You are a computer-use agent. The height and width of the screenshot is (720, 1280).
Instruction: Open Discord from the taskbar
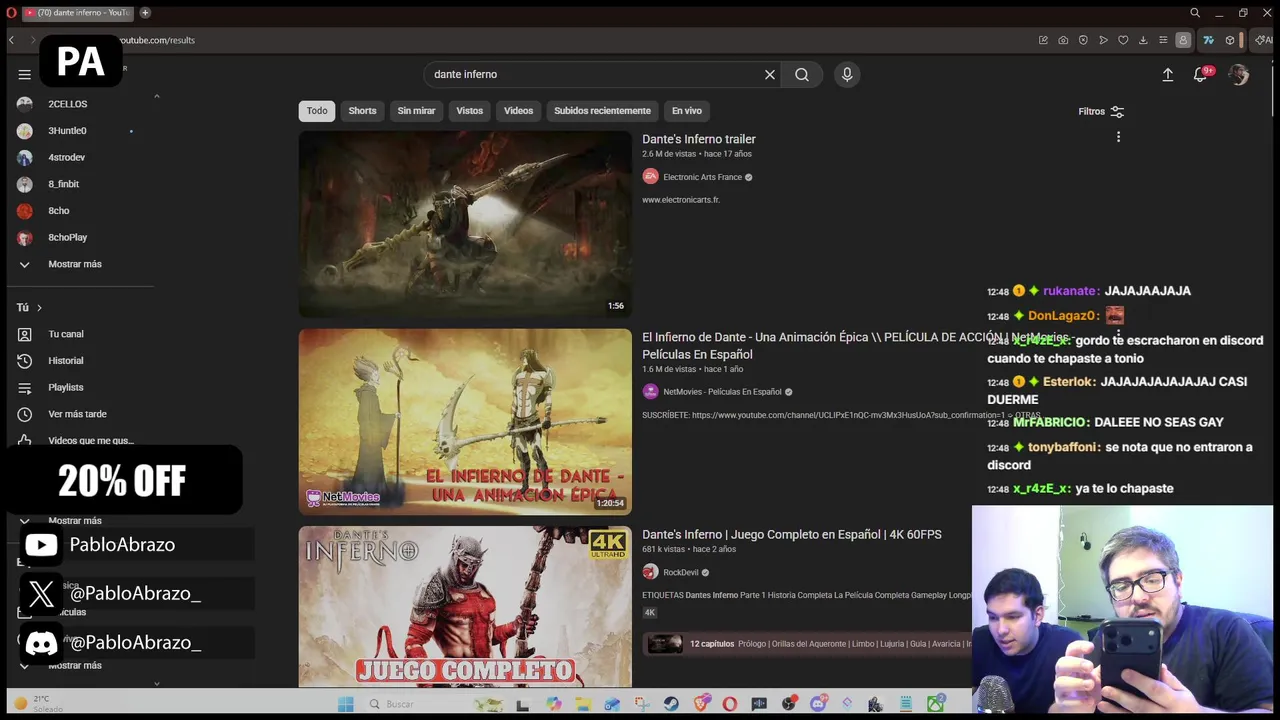(818, 704)
